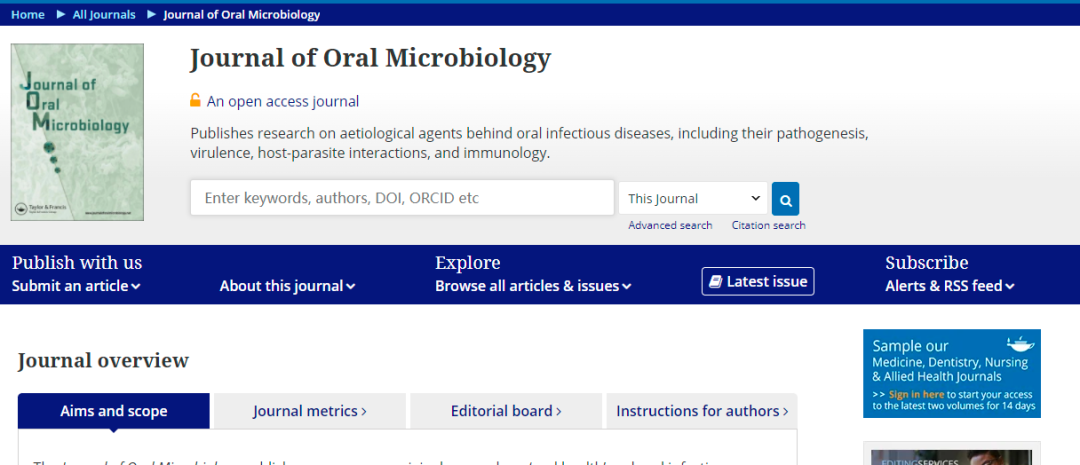Image resolution: width=1080 pixels, height=465 pixels.
Task: Open the Citation search link
Action: (768, 226)
